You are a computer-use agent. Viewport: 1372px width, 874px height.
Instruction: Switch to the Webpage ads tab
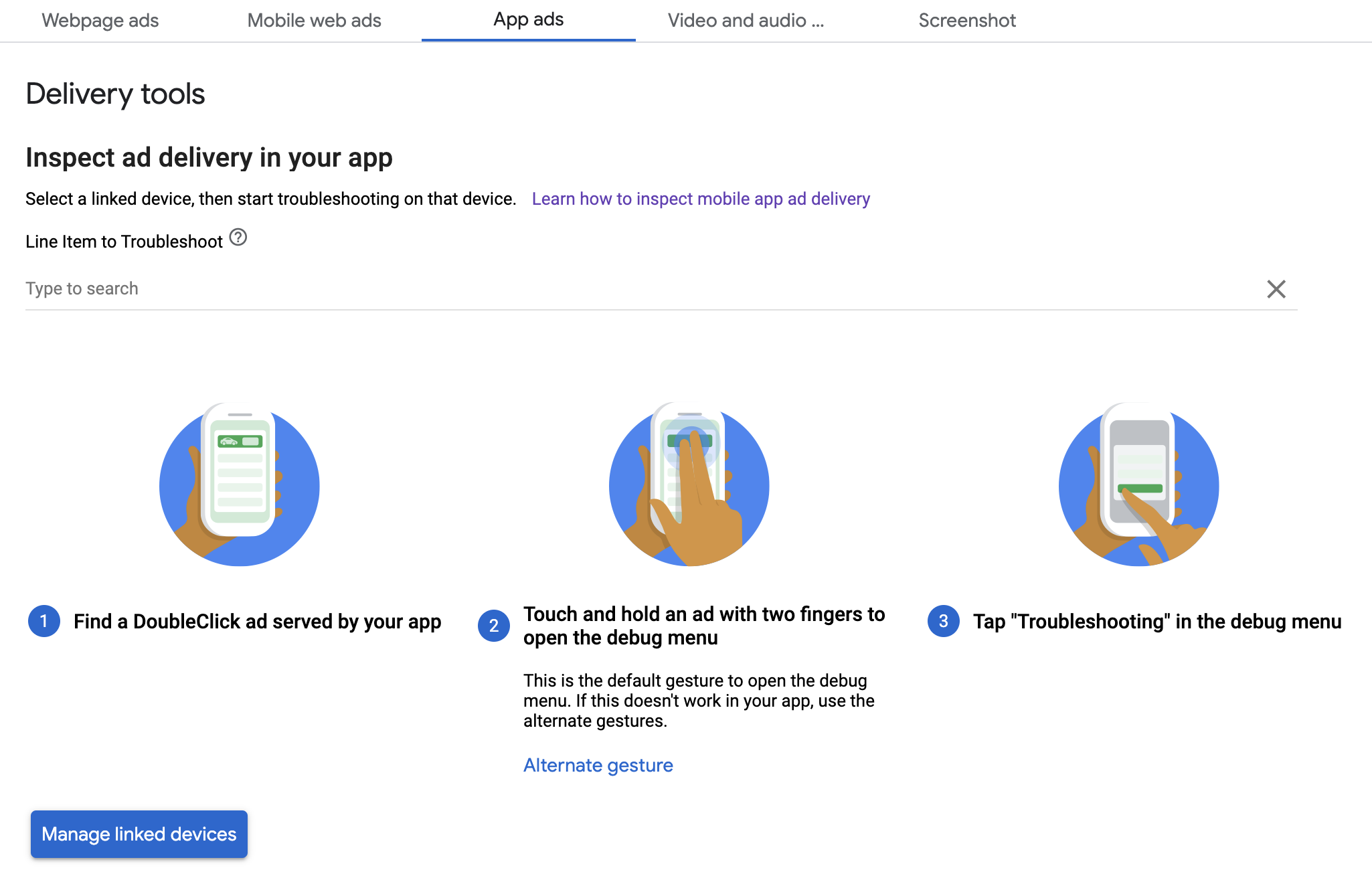coord(100,21)
